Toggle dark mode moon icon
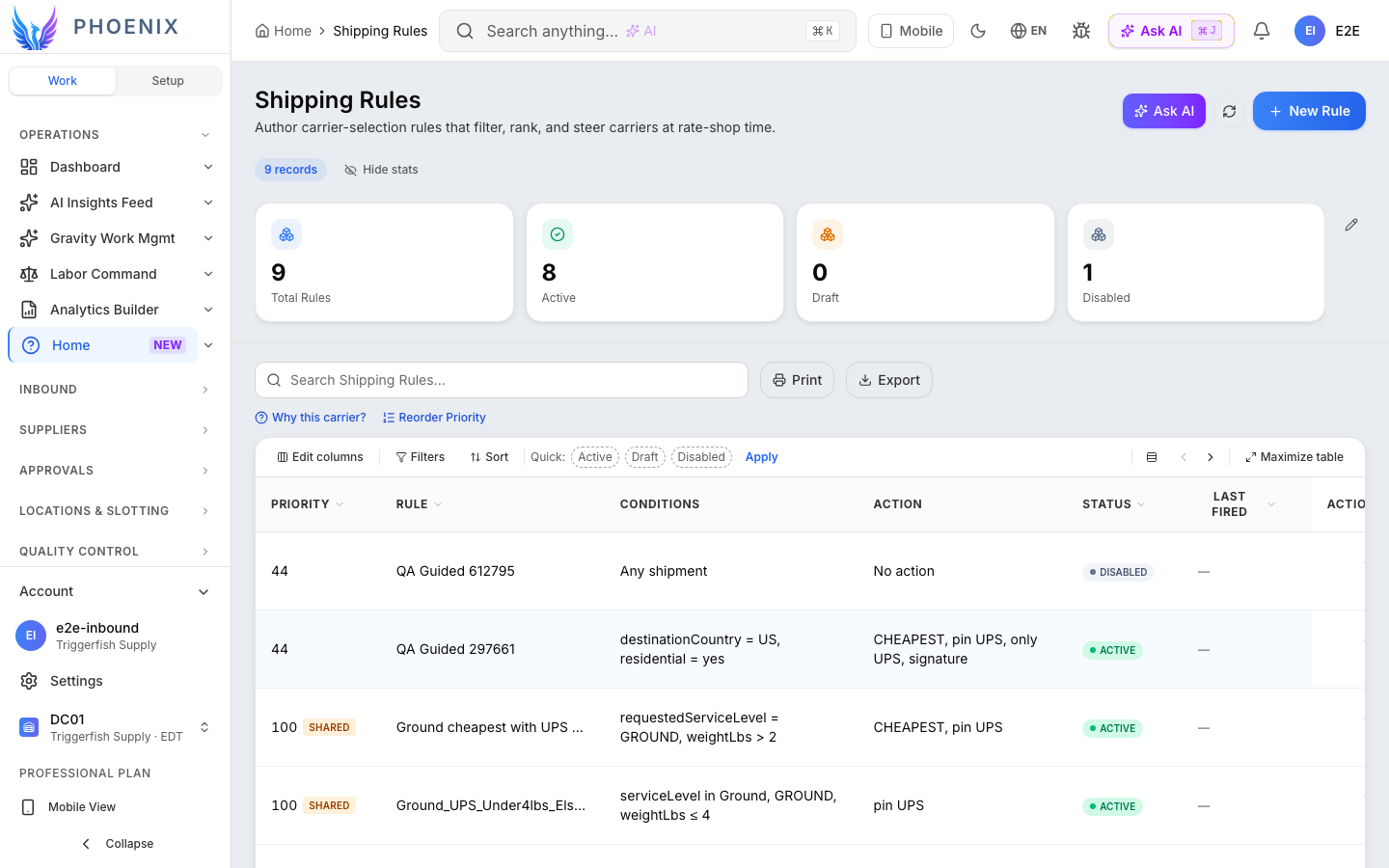 pos(978,31)
